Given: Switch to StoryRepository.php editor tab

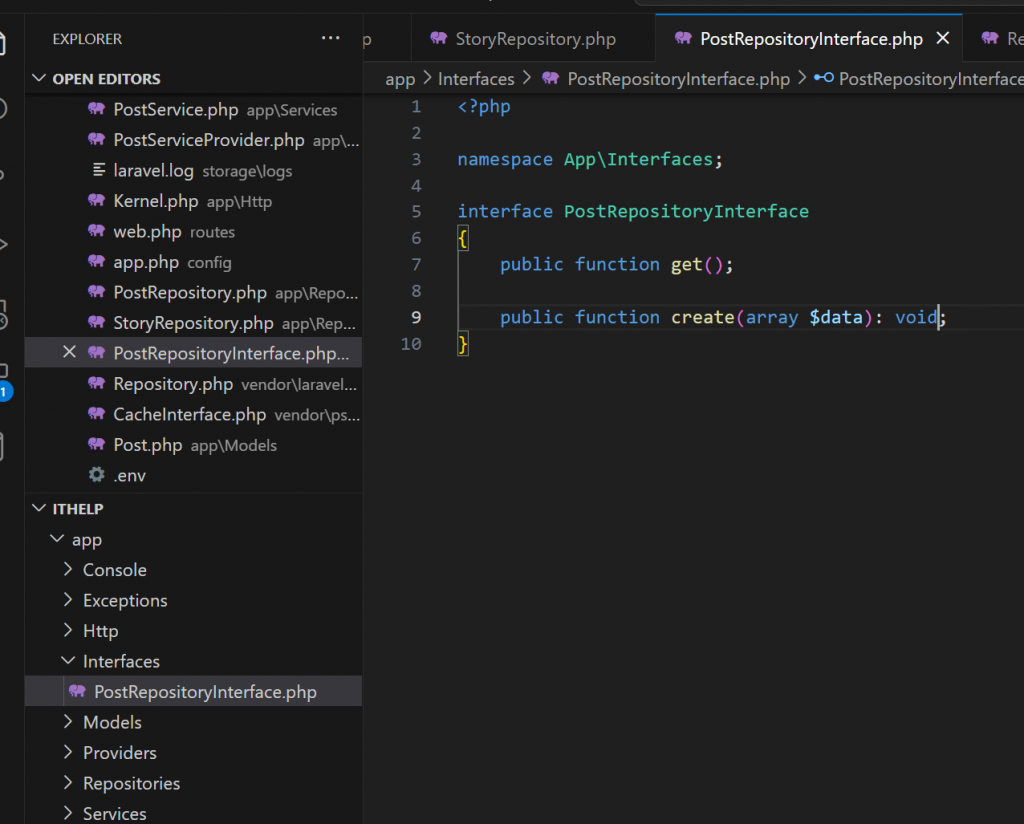Looking at the screenshot, I should click(x=534, y=39).
